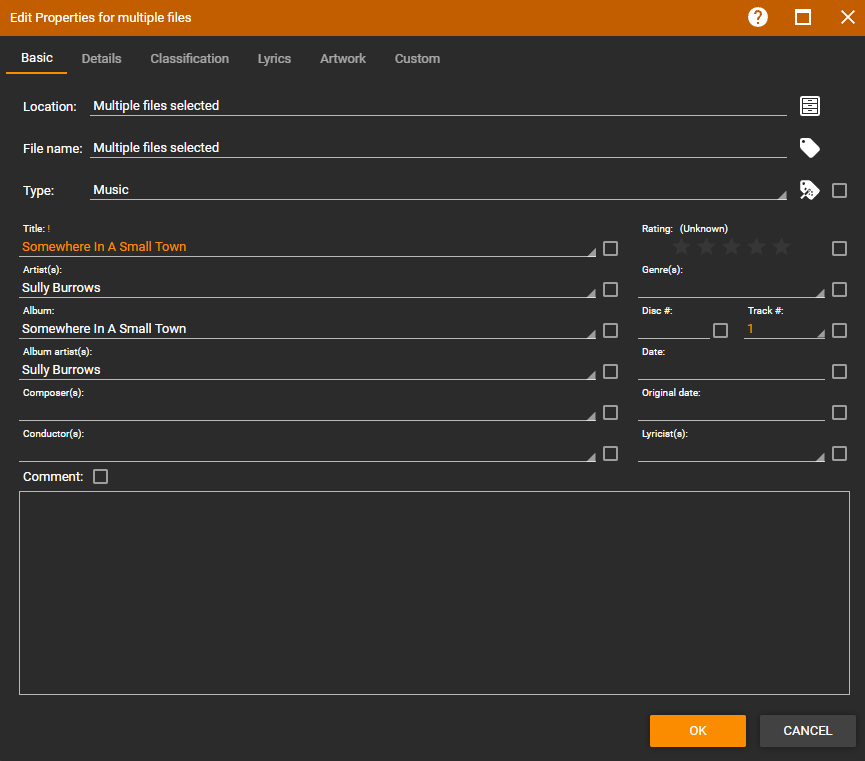Image resolution: width=865 pixels, height=761 pixels.
Task: Switch to the Lyrics tab
Action: coord(274,58)
